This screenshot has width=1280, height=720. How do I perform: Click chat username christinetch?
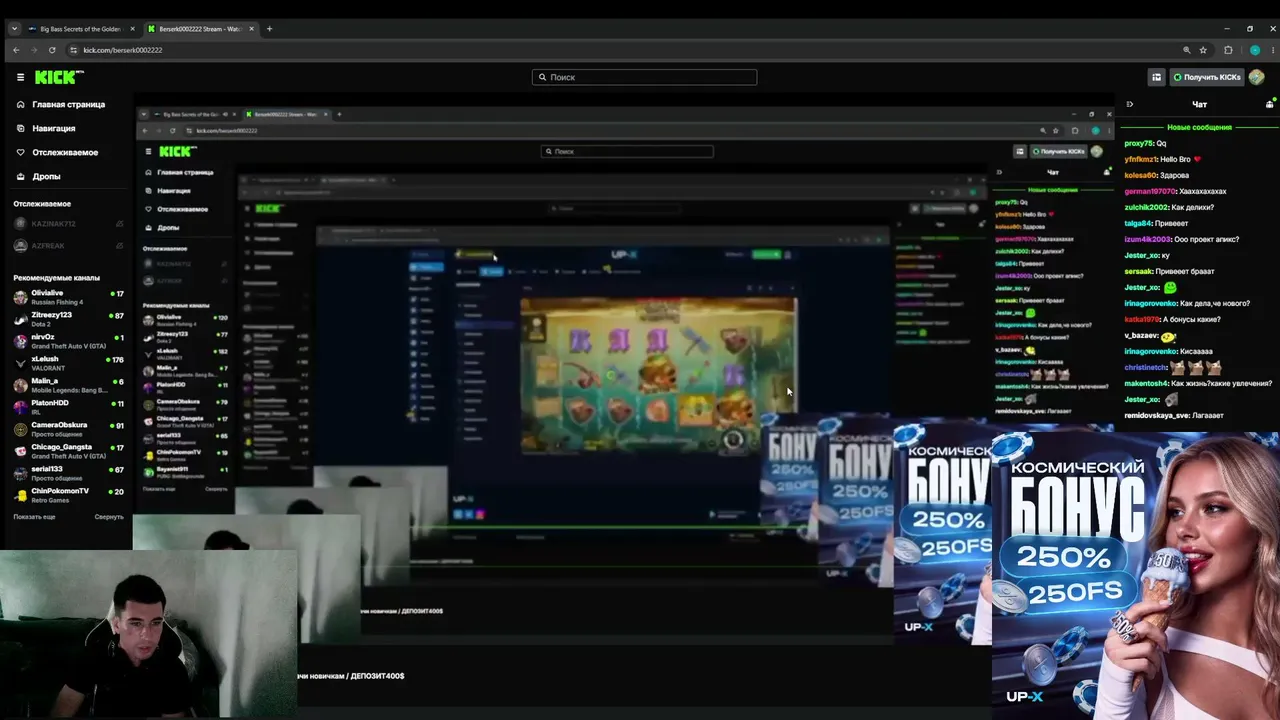[x=1146, y=367]
